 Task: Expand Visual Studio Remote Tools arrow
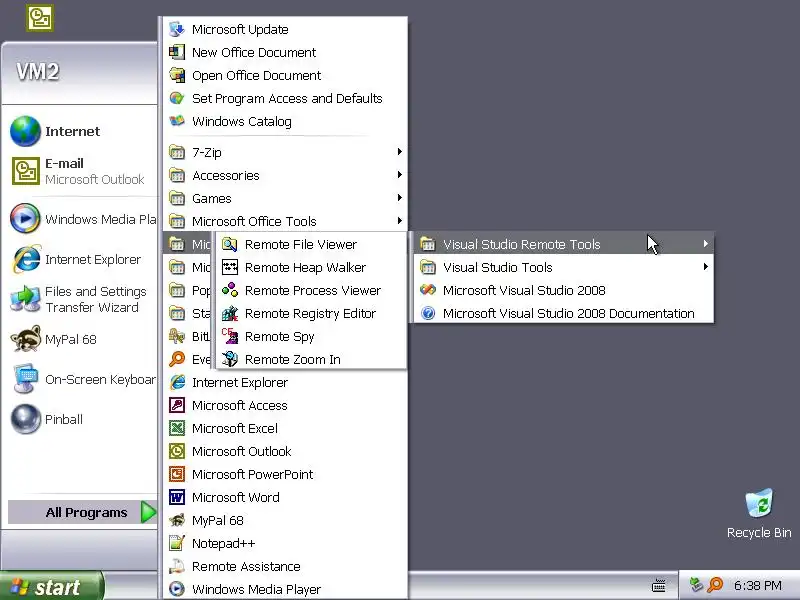tap(706, 243)
